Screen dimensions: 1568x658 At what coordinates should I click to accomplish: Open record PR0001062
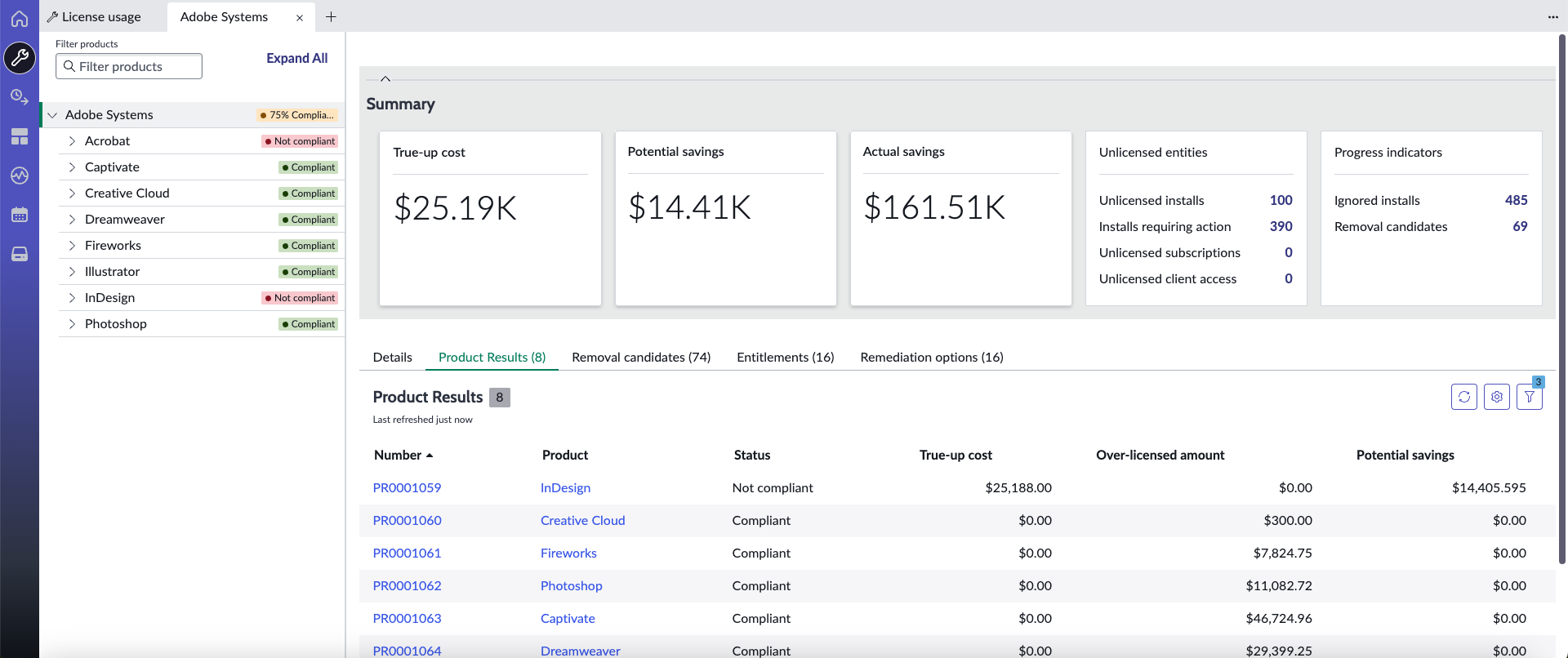point(407,585)
